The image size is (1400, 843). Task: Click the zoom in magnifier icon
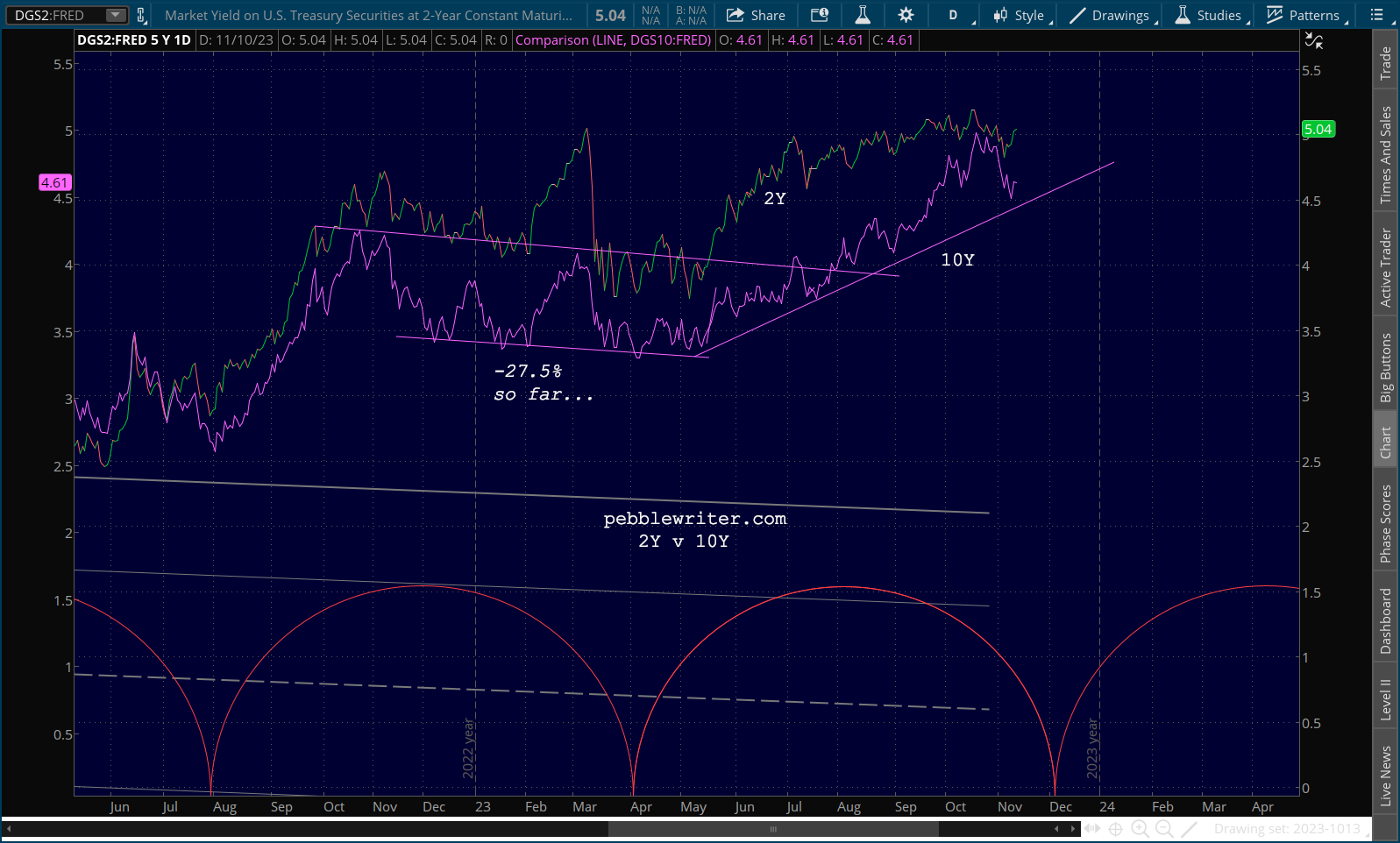[x=1140, y=828]
